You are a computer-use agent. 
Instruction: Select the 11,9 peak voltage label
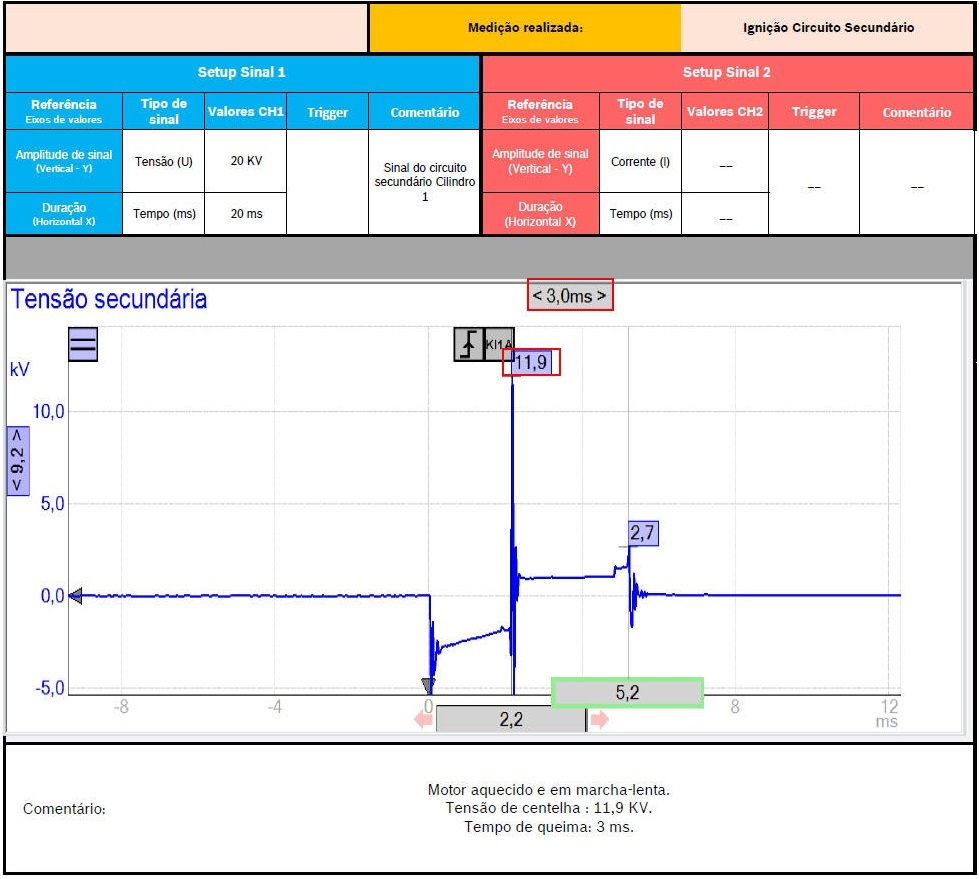[531, 362]
